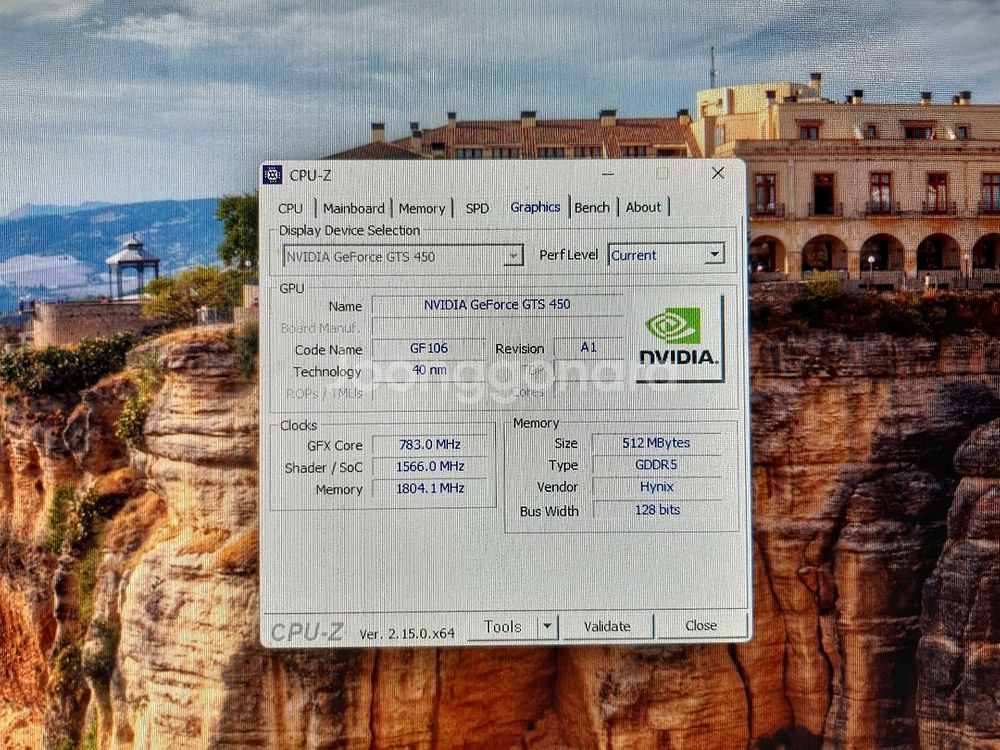The height and width of the screenshot is (750, 1000).
Task: Click the 40 nm technology value
Action: [x=429, y=370]
